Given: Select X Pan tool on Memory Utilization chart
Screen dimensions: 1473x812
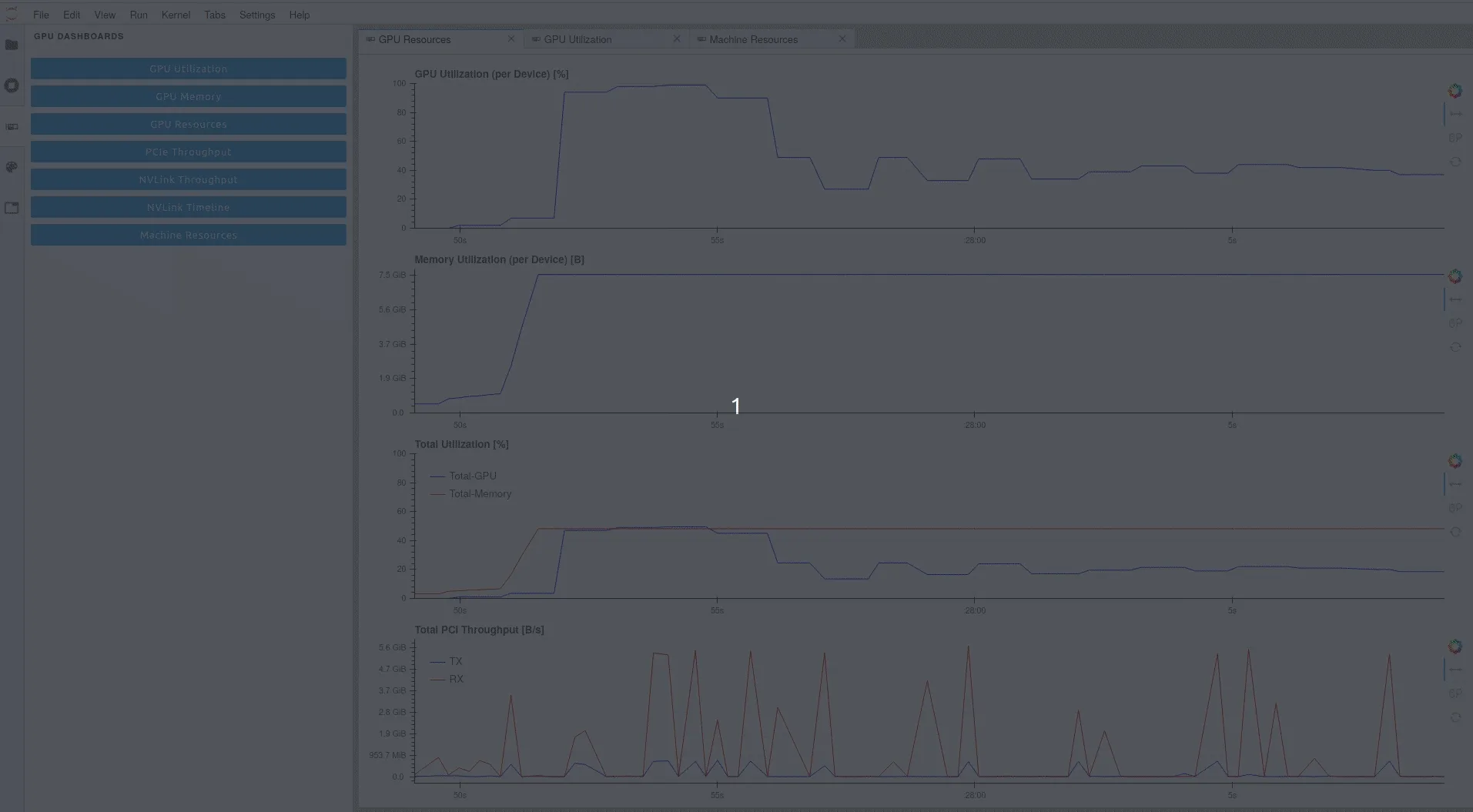Looking at the screenshot, I should coord(1455,299).
